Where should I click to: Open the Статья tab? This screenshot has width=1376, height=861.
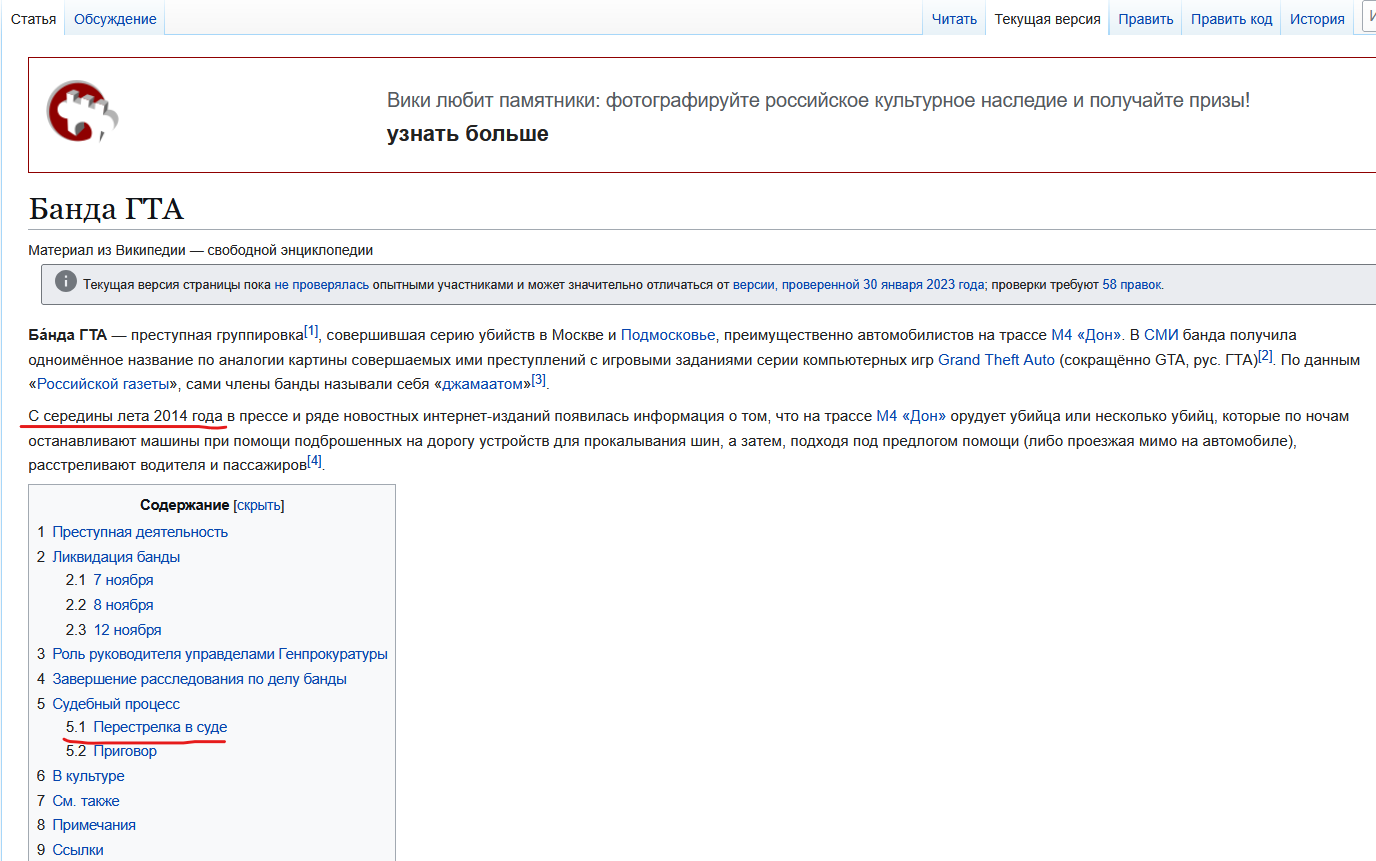point(33,19)
